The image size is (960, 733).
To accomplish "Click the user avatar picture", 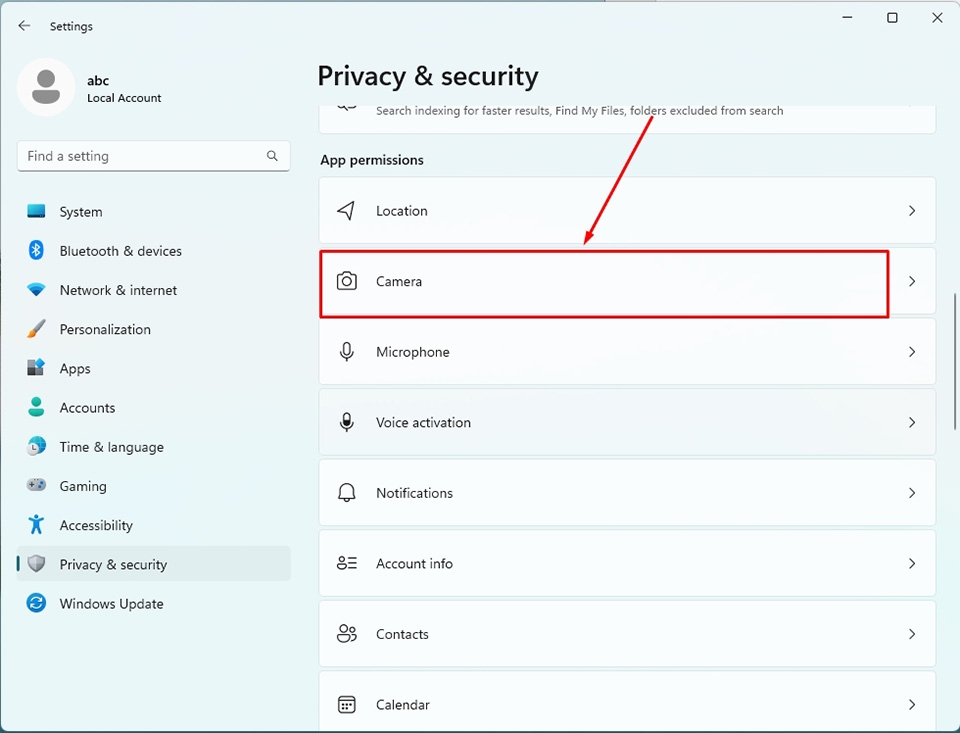I will click(46, 87).
